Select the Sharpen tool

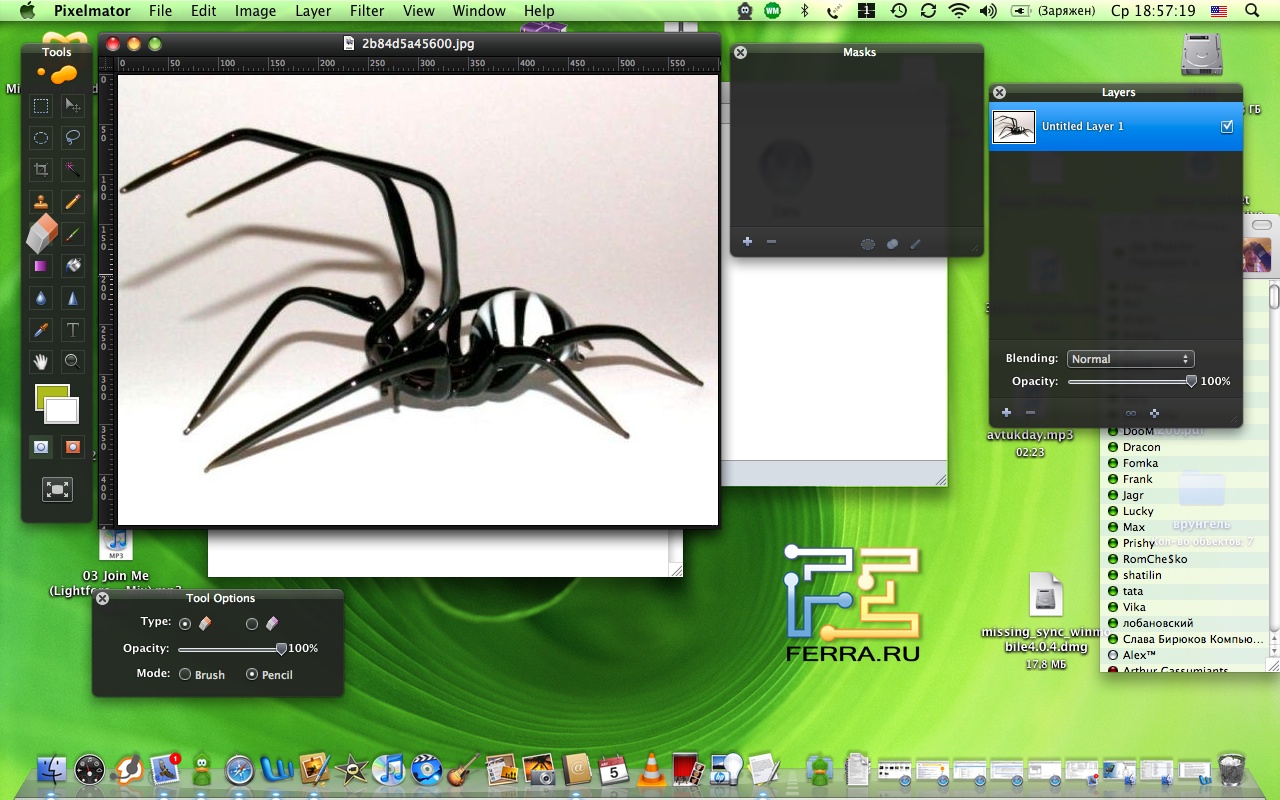[73, 298]
